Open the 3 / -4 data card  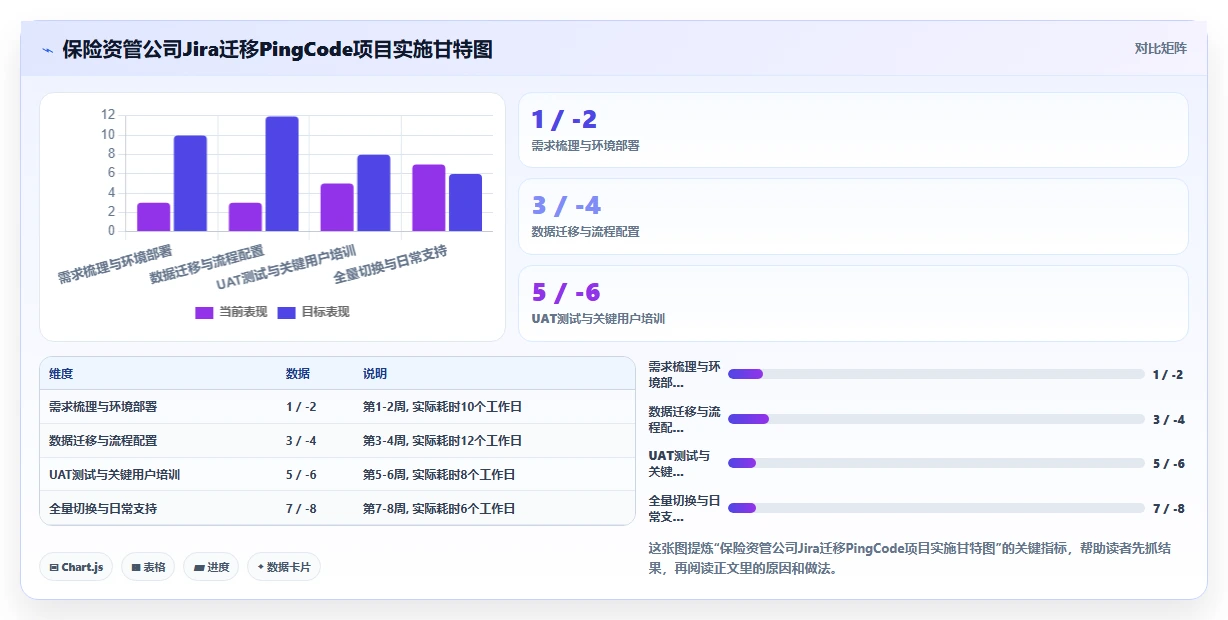(853, 216)
